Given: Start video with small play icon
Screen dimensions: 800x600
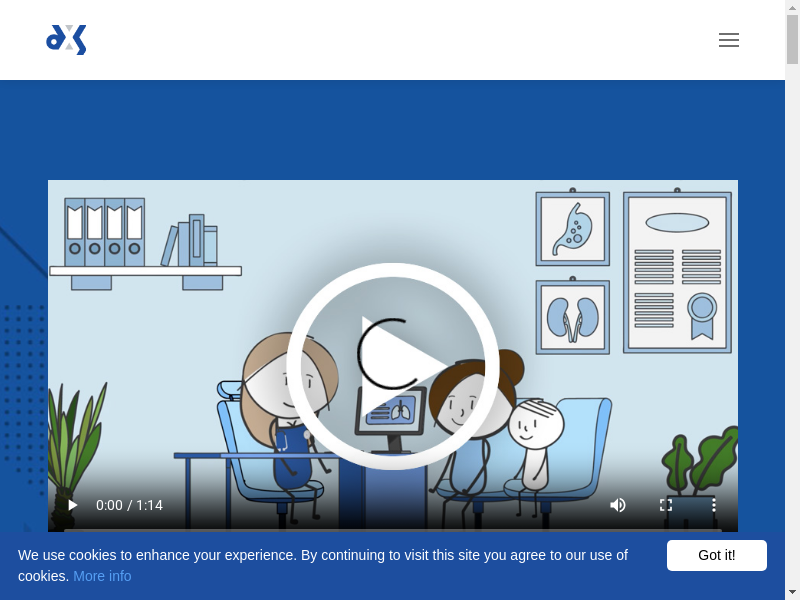Looking at the screenshot, I should pos(72,505).
